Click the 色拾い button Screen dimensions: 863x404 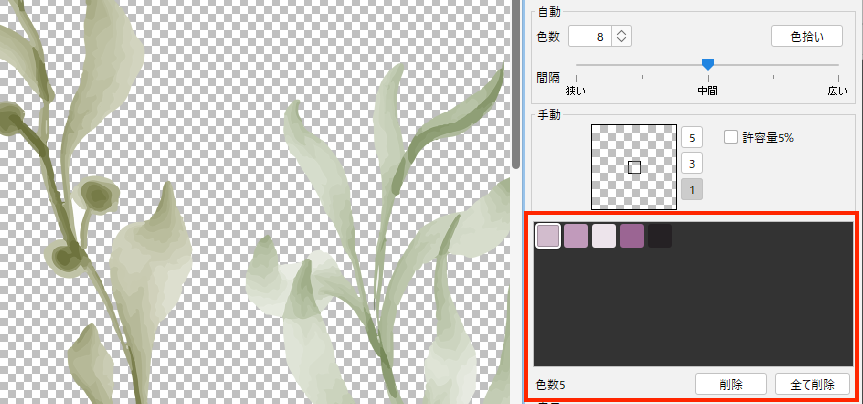pos(807,36)
